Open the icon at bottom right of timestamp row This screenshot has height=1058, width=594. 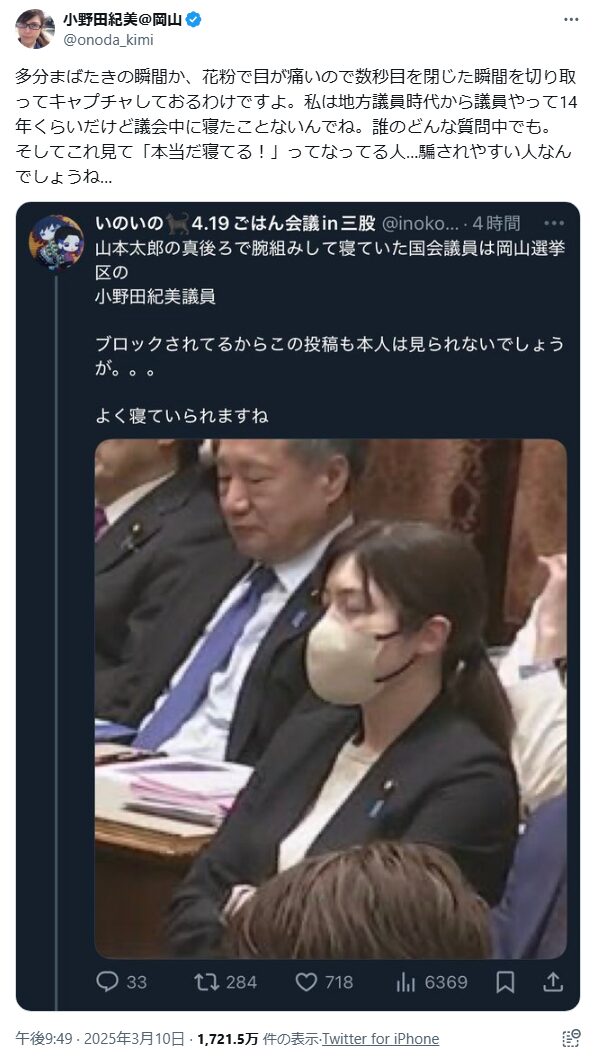(x=571, y=1038)
